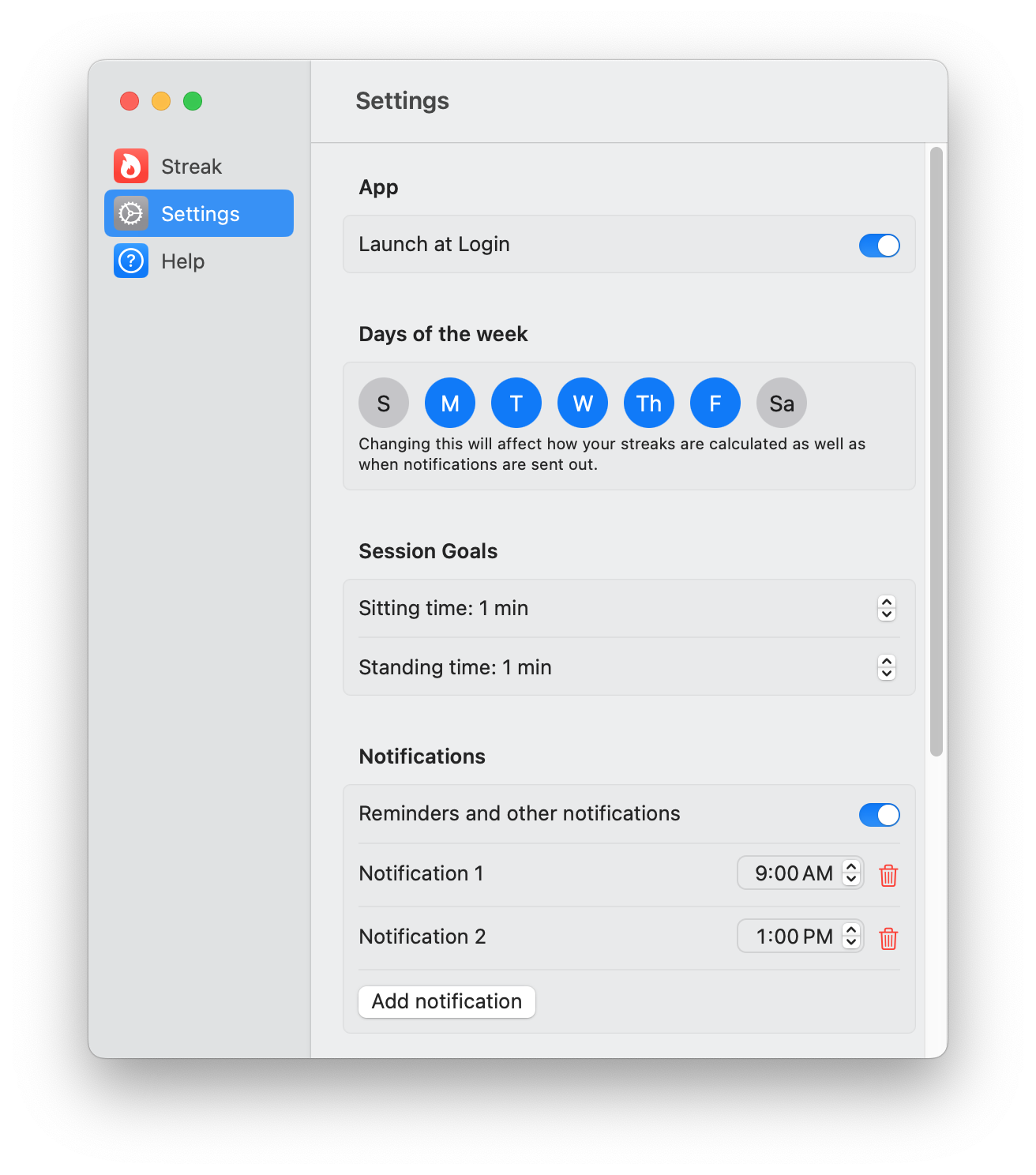Adjust the Sitting time stepper
1036x1175 pixels.
click(887, 608)
